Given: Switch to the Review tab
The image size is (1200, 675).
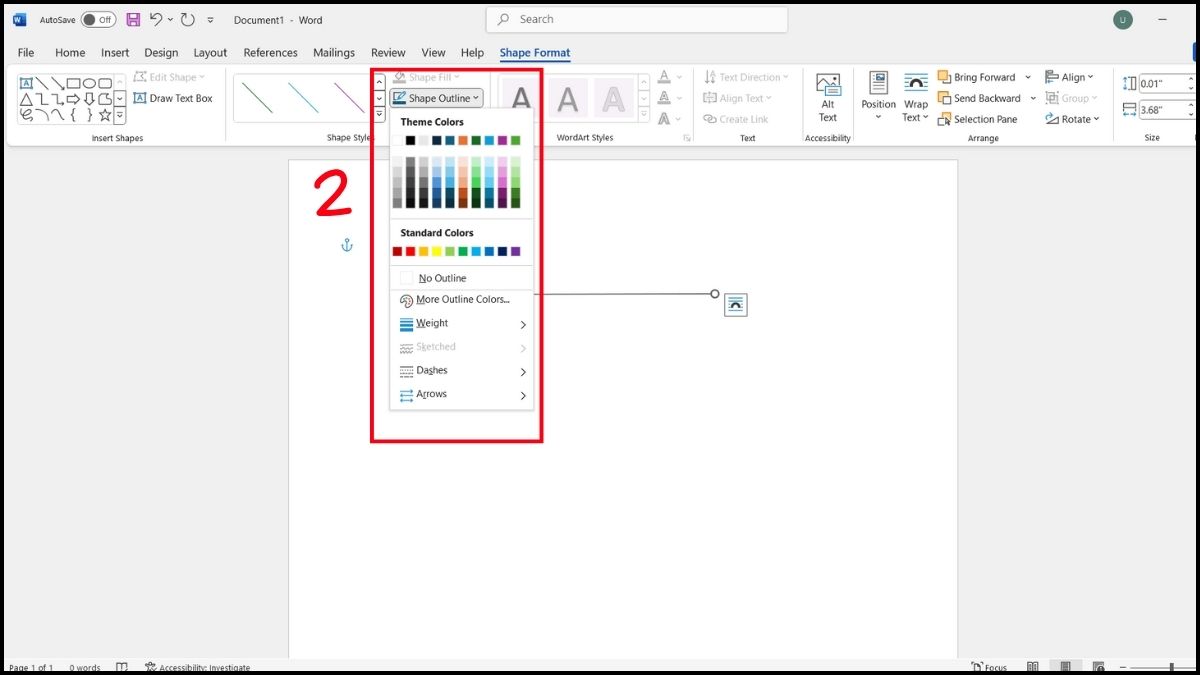Looking at the screenshot, I should pos(388,53).
